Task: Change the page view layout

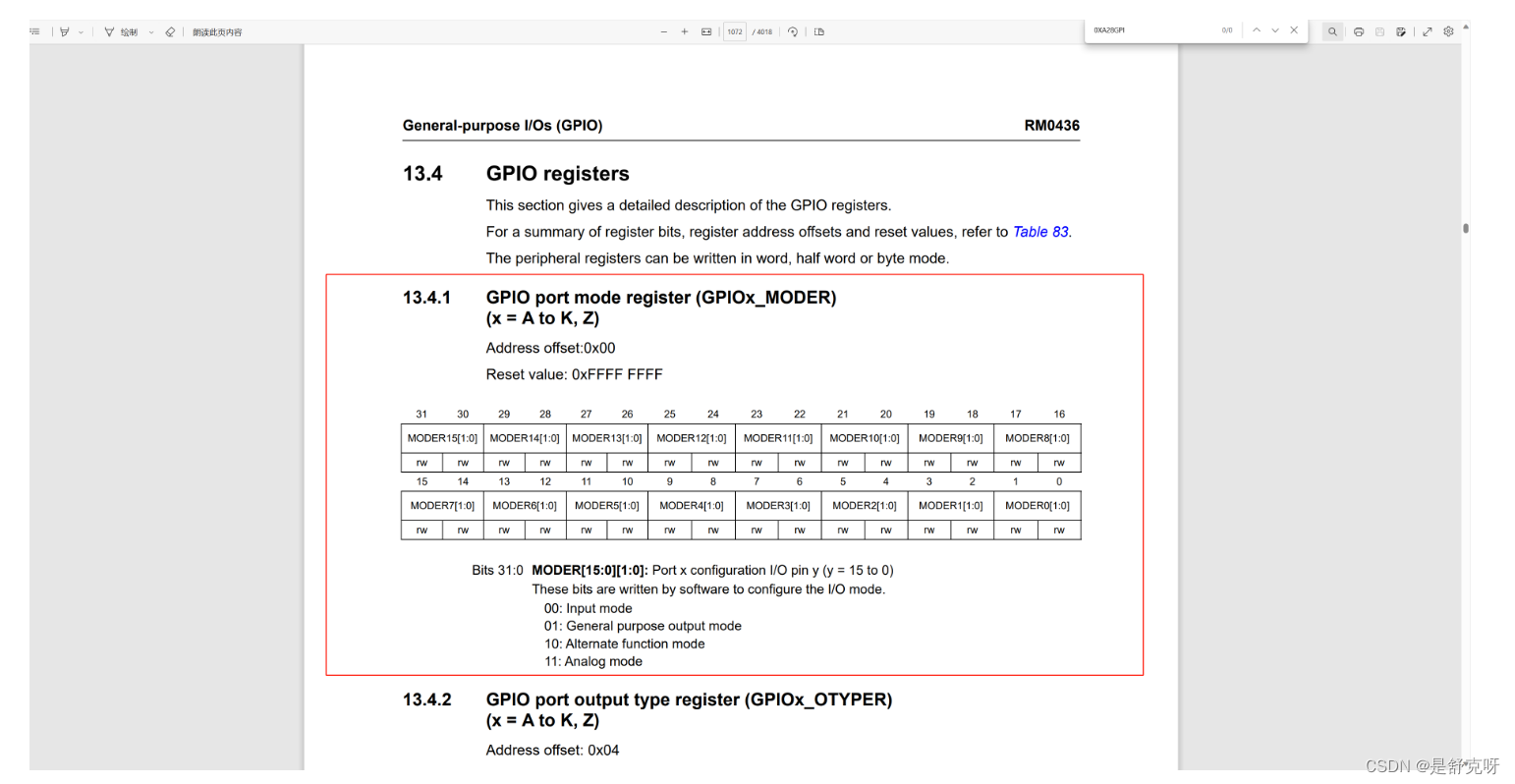Action: pos(819,31)
